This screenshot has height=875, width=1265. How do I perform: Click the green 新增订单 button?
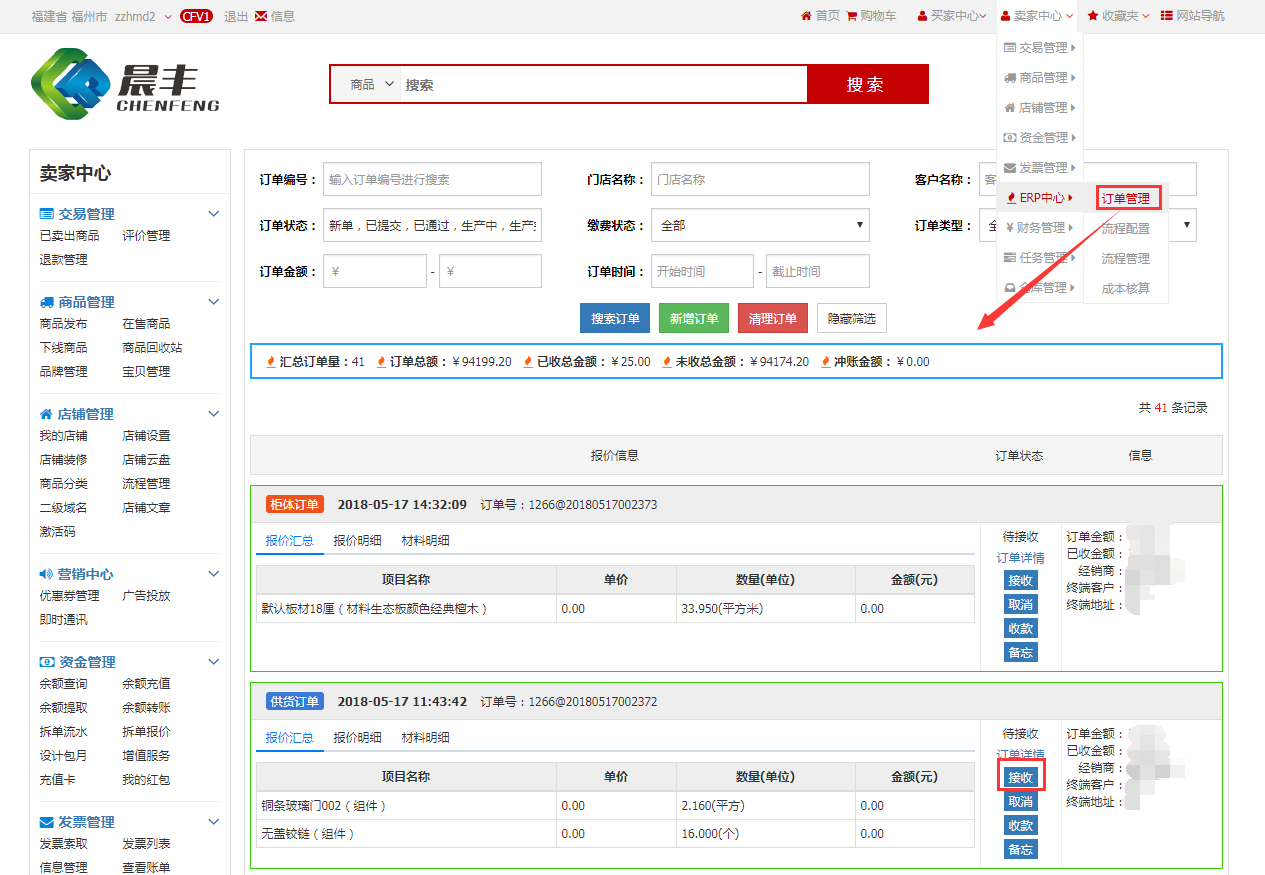694,318
